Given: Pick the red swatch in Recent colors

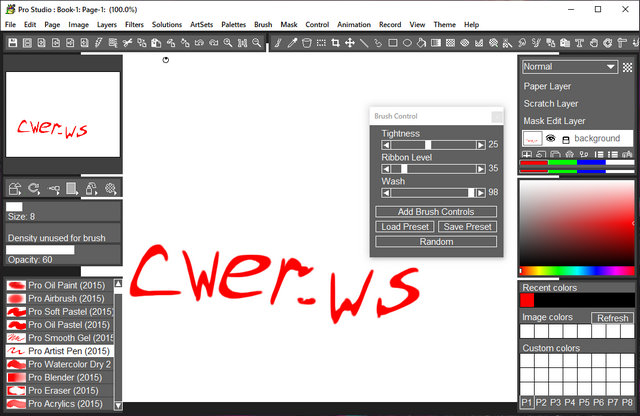Looking at the screenshot, I should [527, 300].
